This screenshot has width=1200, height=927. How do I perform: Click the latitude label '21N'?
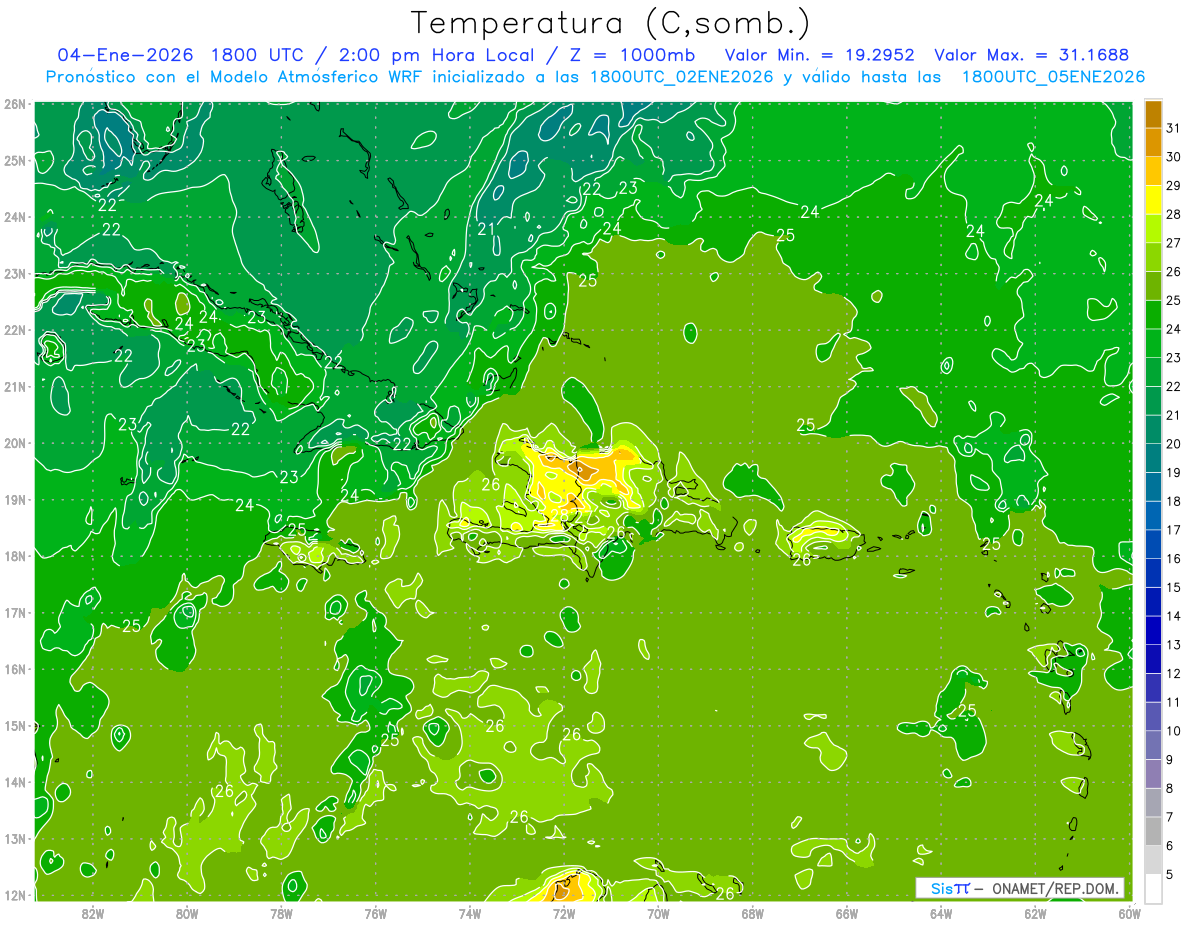(15, 386)
